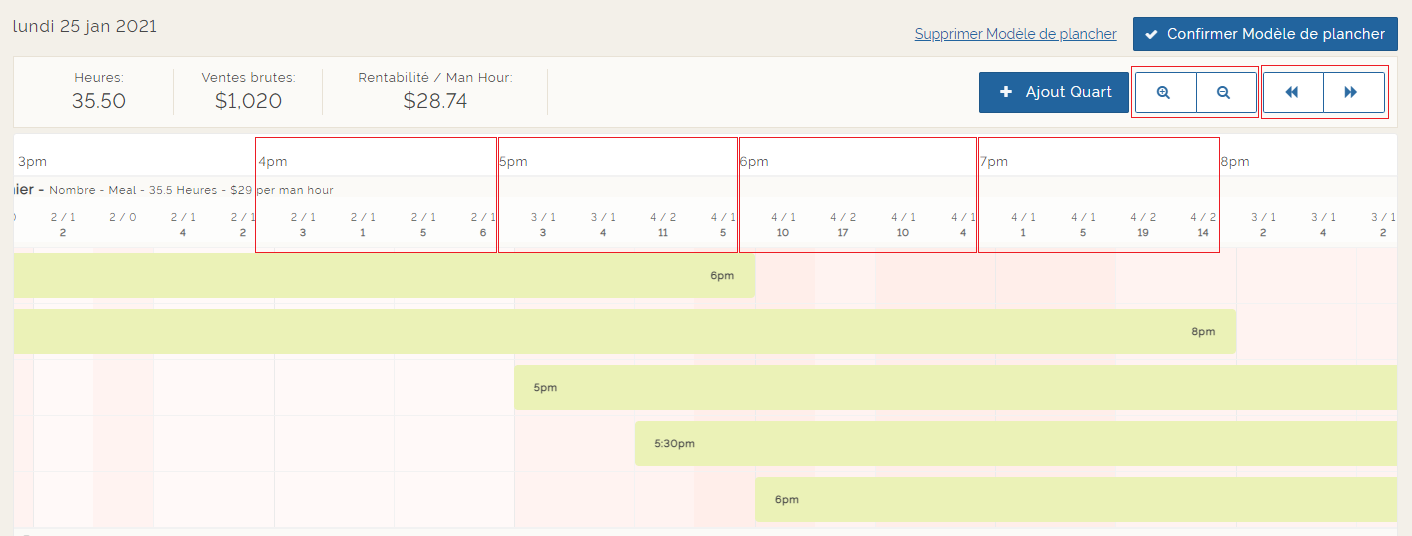1412x536 pixels.
Task: Select the 7pm hour header
Action: pyautogui.click(x=993, y=161)
